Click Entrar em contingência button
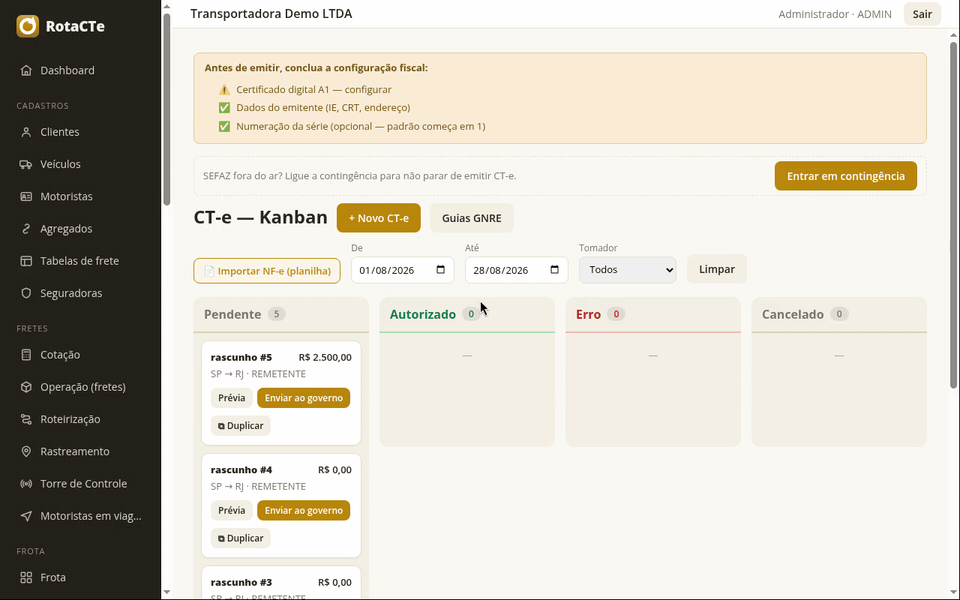The image size is (960, 600). pos(846,176)
